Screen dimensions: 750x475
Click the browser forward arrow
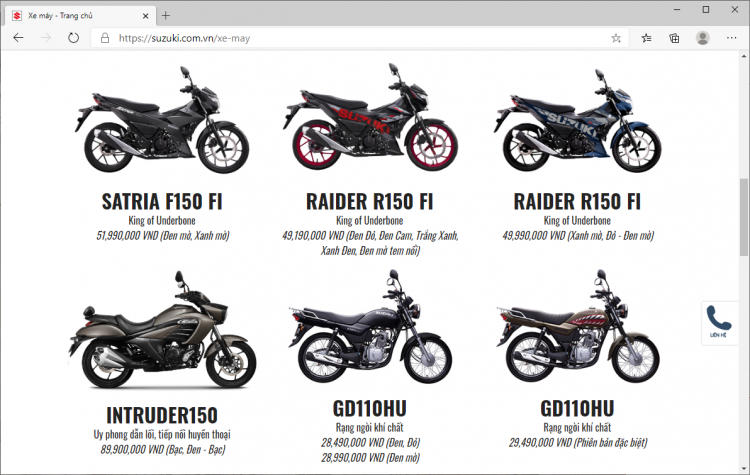46,38
